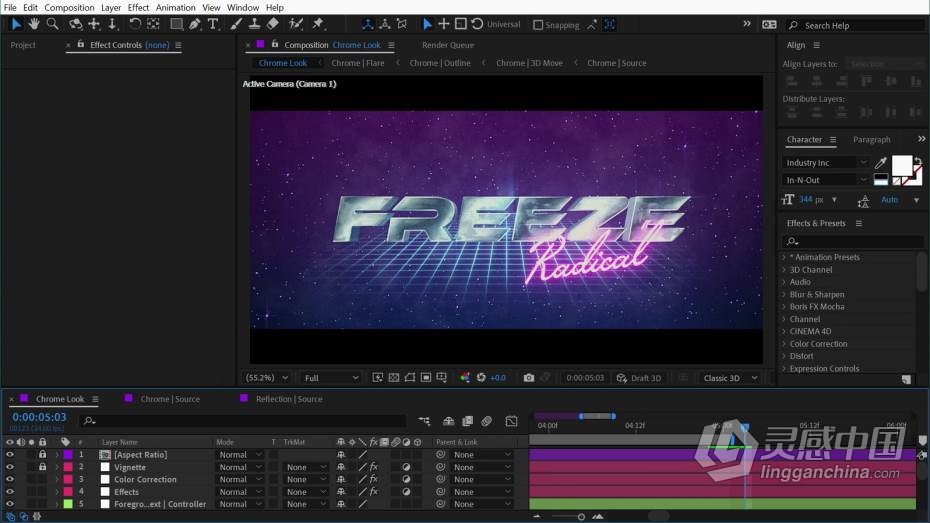Viewport: 930px width, 523px height.
Task: Select the Pan Behind anchor point tool
Action: 153,24
